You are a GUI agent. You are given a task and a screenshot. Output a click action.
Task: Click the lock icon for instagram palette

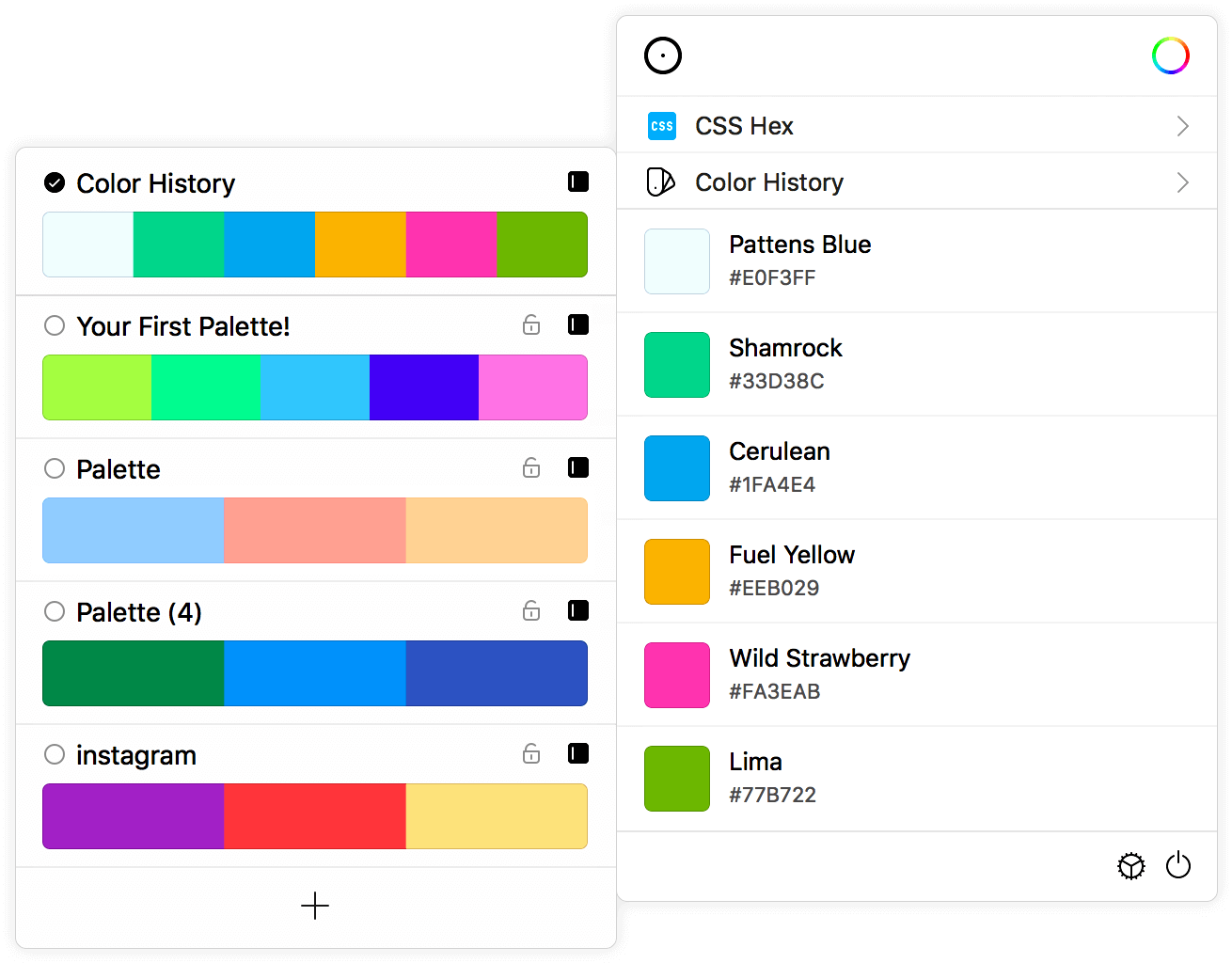pos(531,753)
